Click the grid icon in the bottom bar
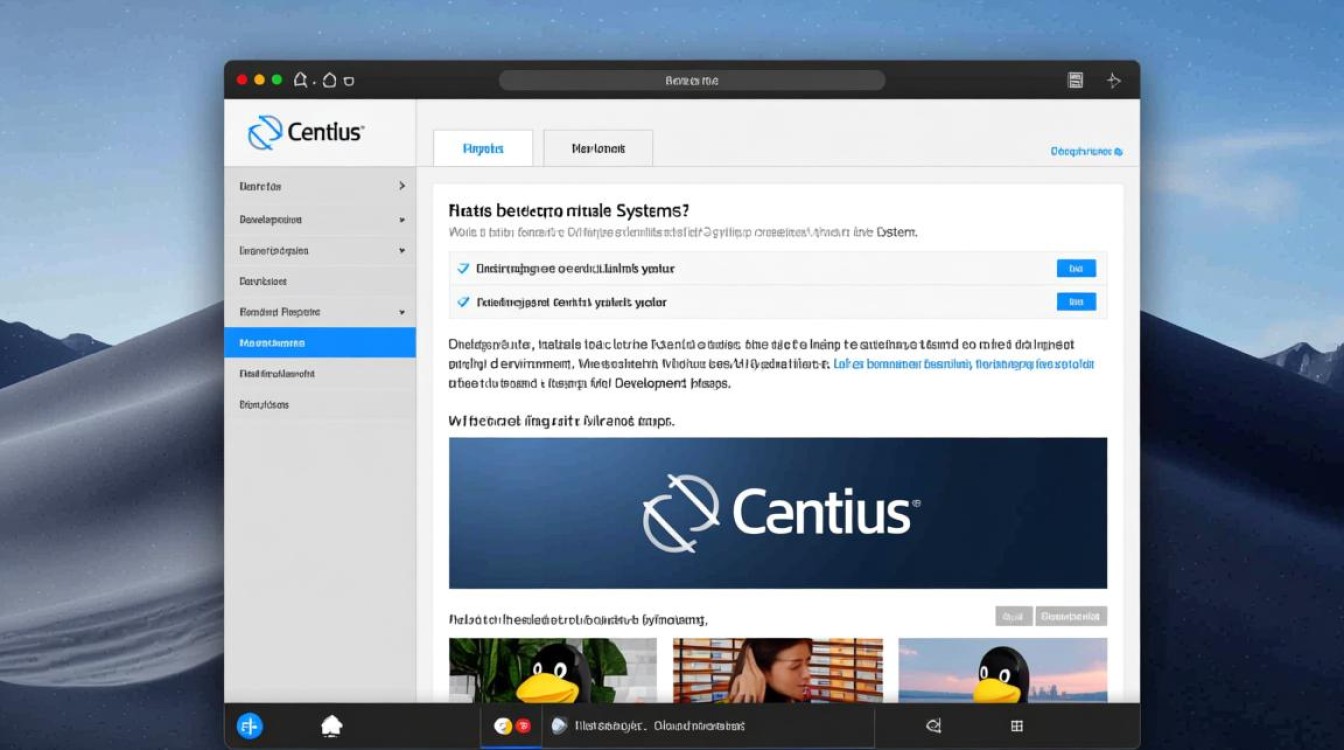 tap(1017, 726)
